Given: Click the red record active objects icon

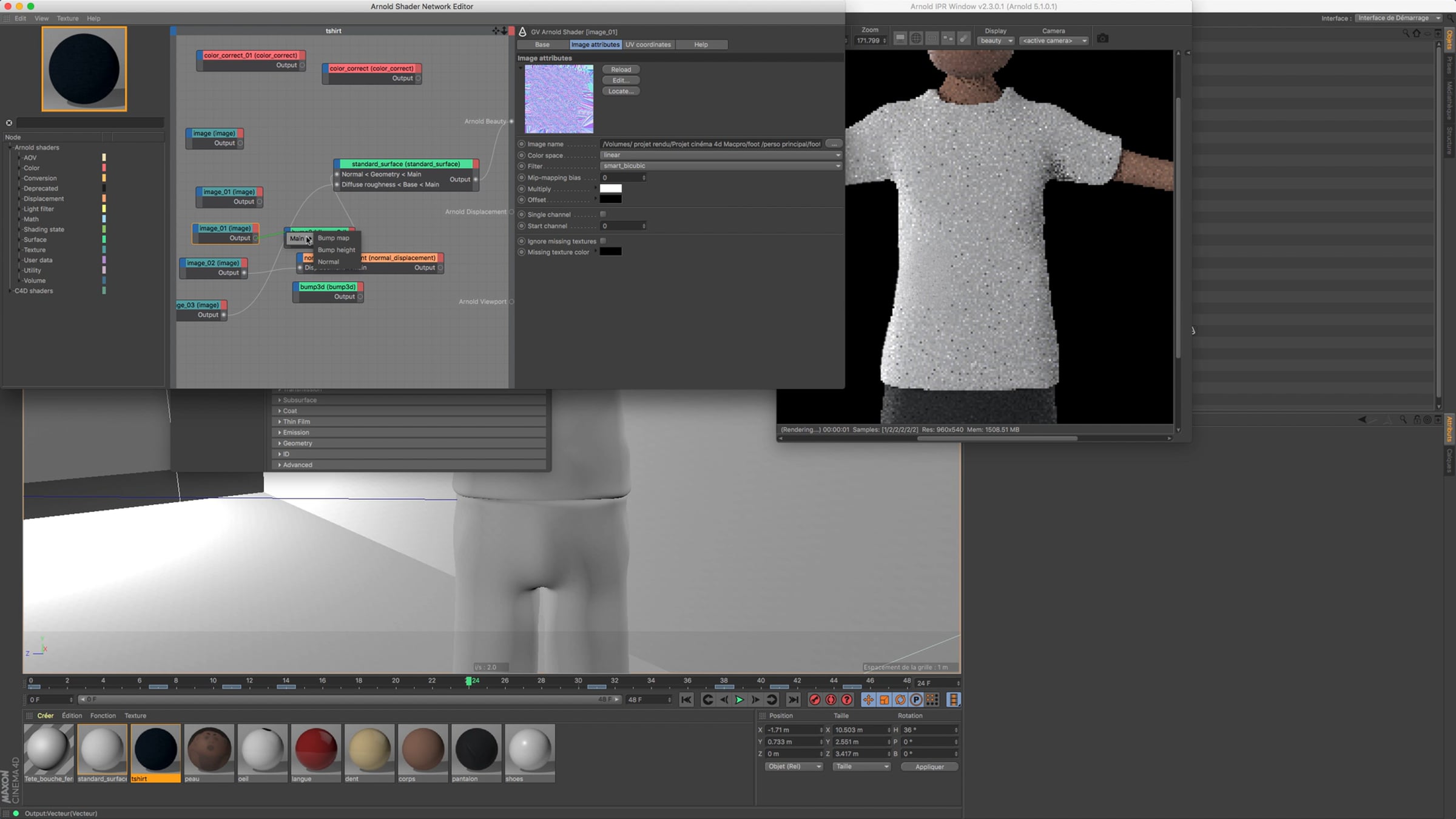Looking at the screenshot, I should point(815,699).
